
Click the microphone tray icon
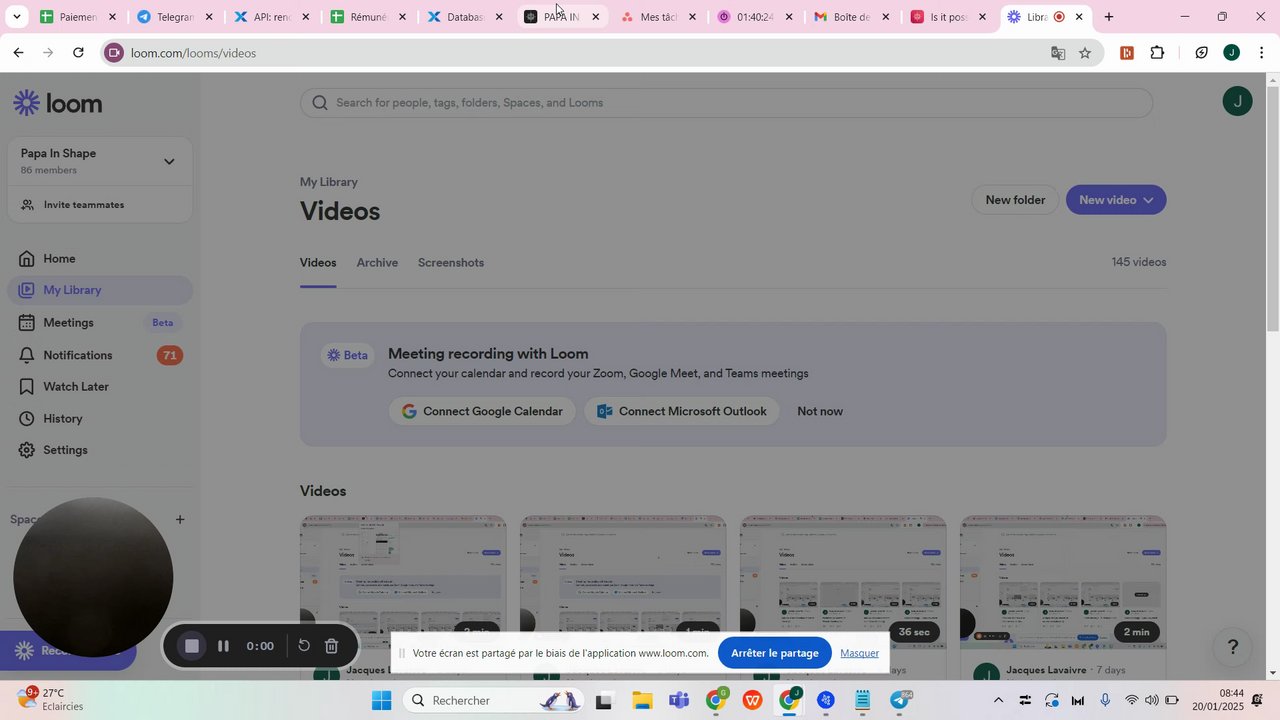[1105, 700]
